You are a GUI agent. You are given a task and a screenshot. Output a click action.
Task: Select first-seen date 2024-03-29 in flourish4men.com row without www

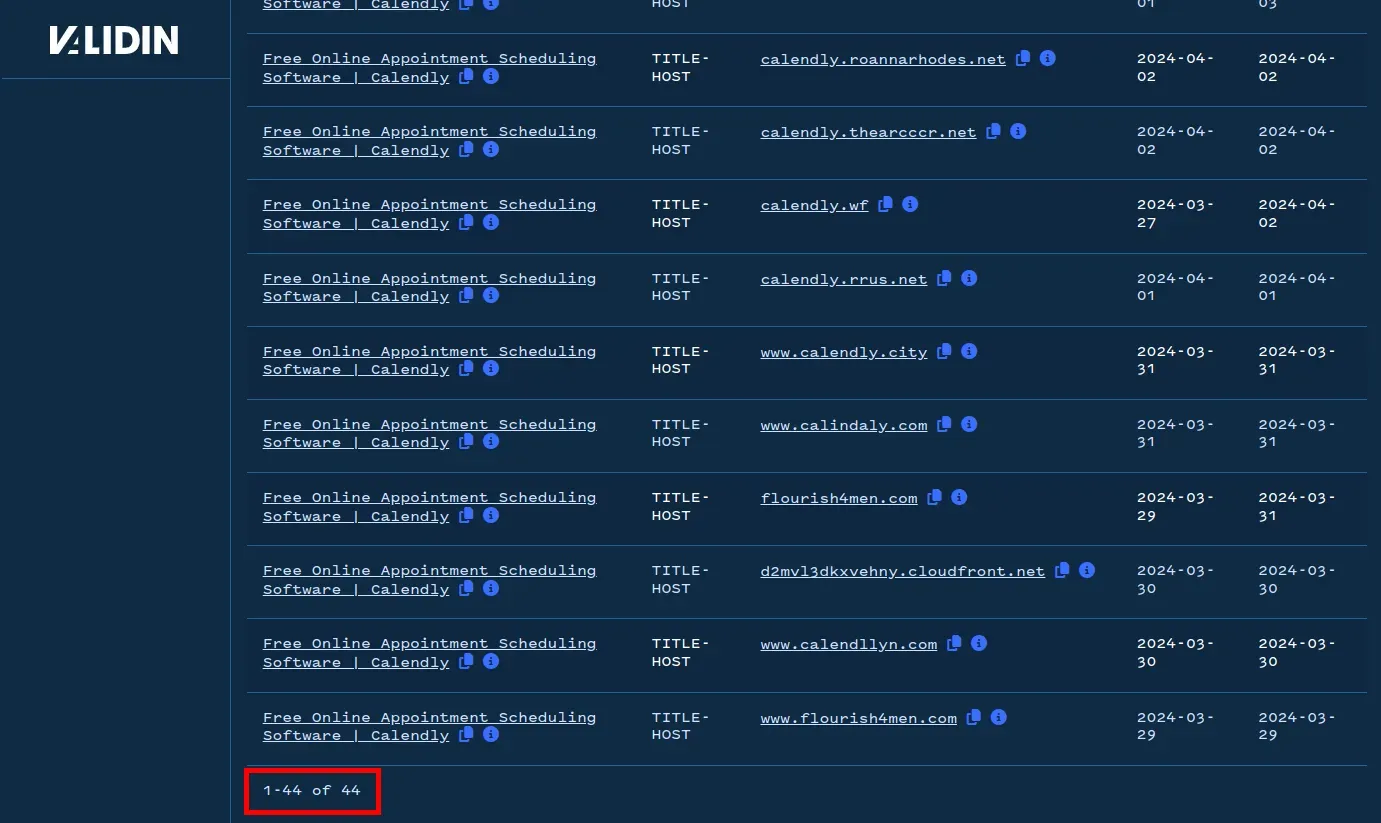tap(1175, 506)
